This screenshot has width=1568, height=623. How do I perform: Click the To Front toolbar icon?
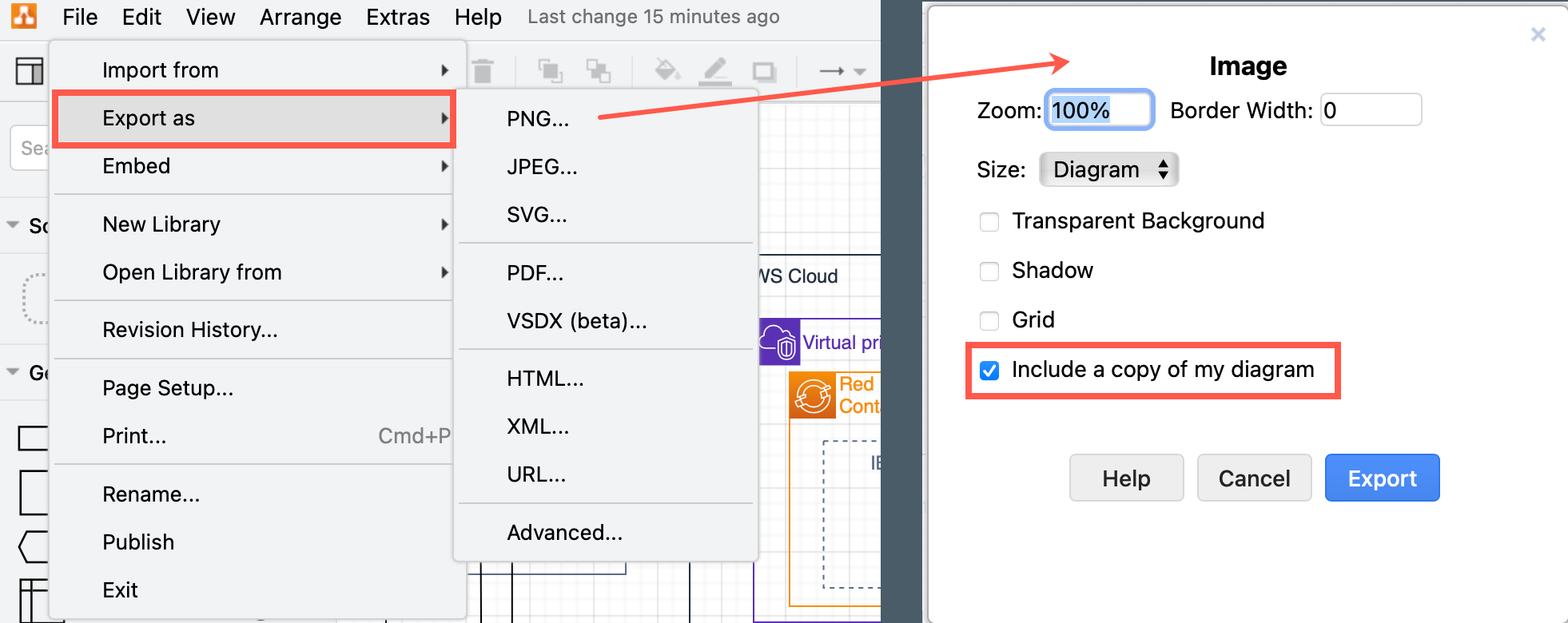pos(551,70)
